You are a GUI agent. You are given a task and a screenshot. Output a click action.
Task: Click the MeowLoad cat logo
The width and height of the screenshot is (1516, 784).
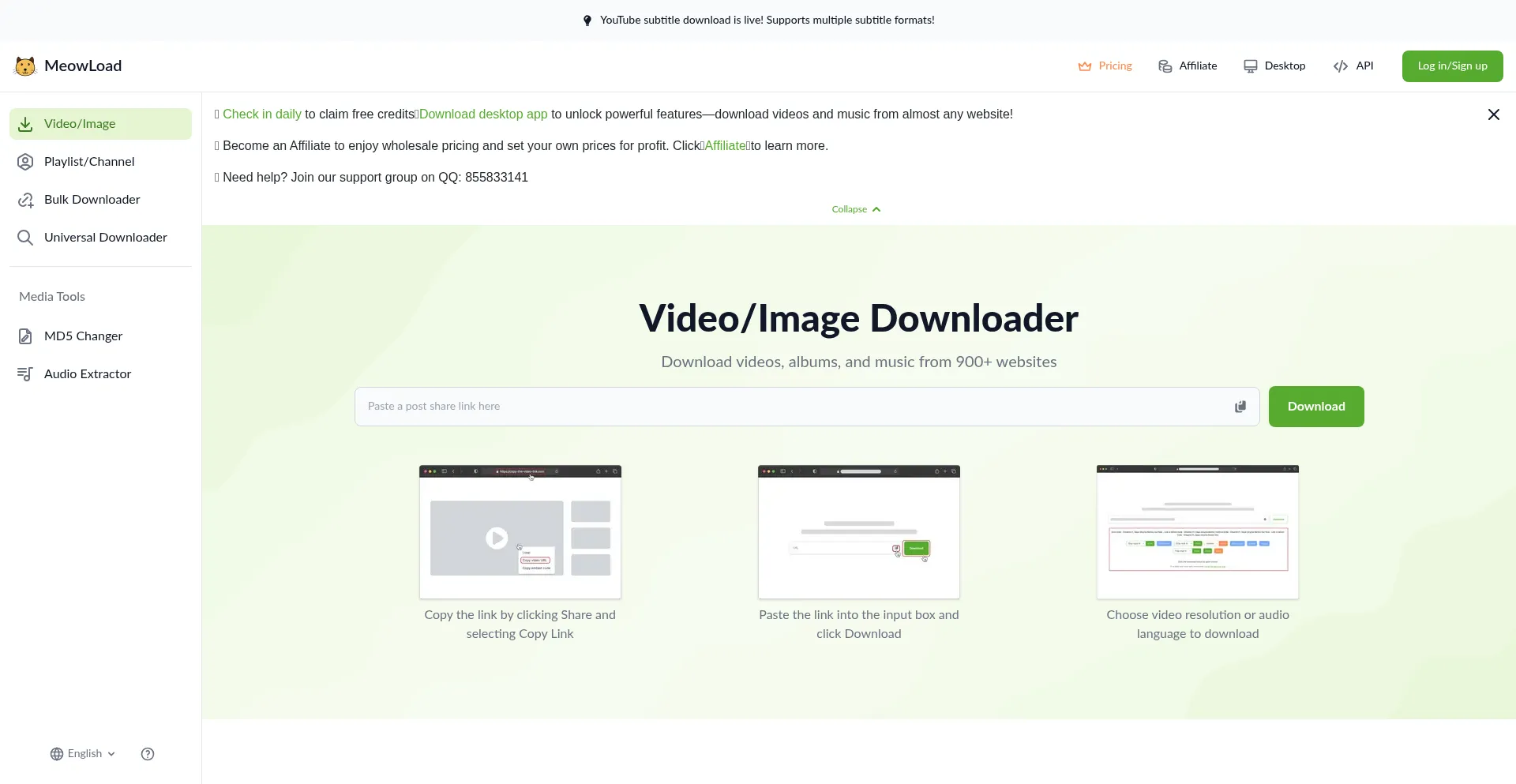(25, 66)
